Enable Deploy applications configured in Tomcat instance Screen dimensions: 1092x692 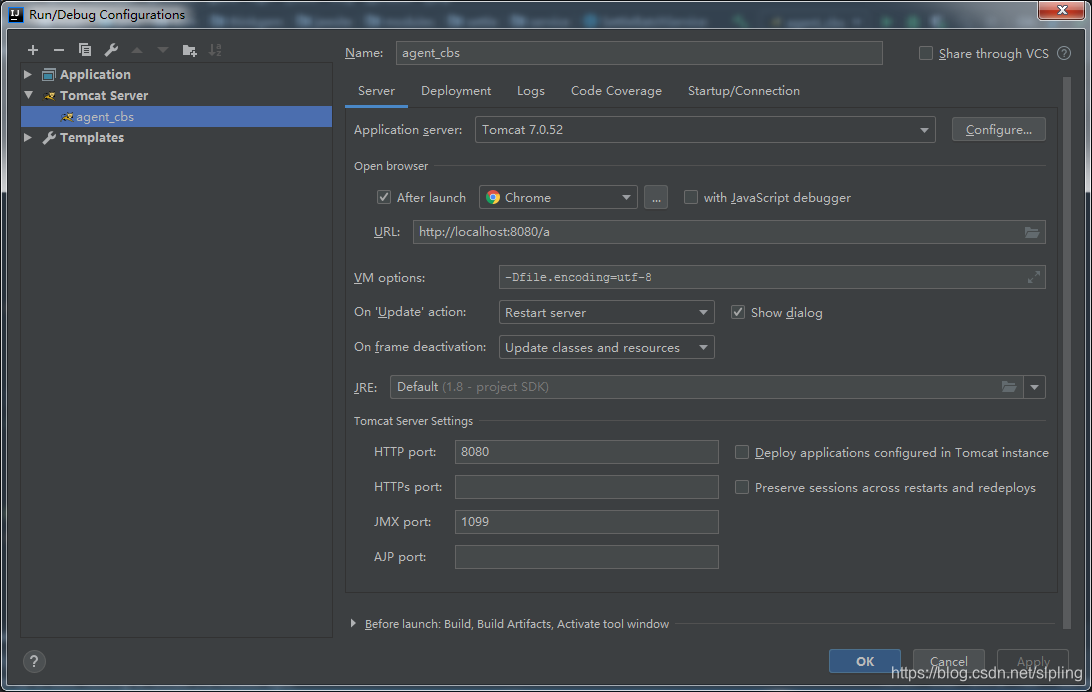[x=742, y=453]
